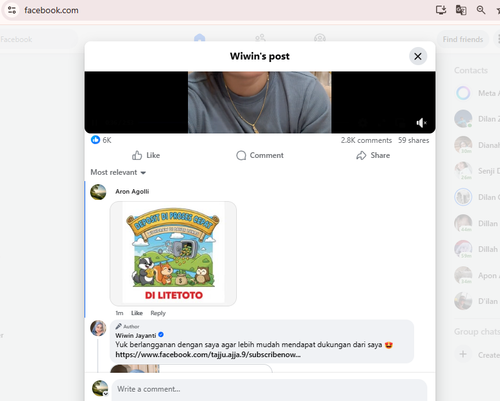The width and height of the screenshot is (500, 401).
Task: Open the facebook.com/tajju.ajja.9 subscribe link
Action: point(208,355)
